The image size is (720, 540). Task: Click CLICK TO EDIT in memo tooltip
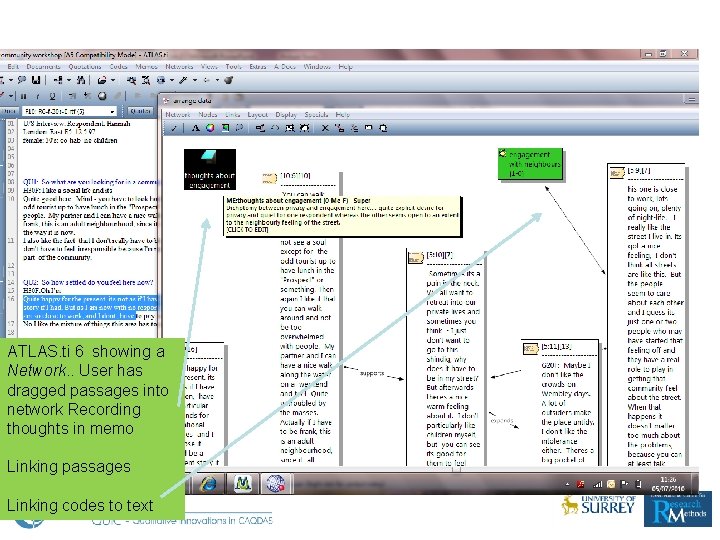point(247,229)
